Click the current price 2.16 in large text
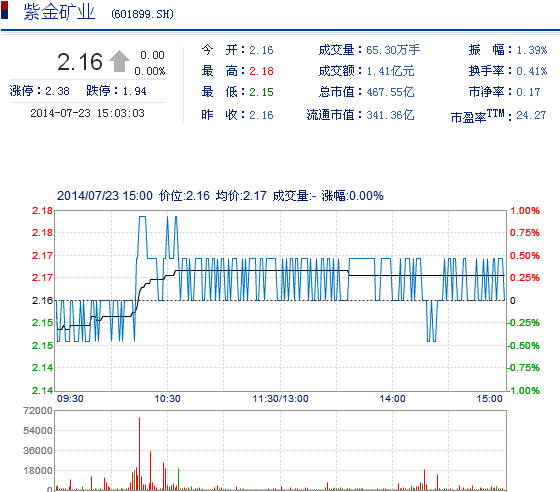 (x=80, y=62)
